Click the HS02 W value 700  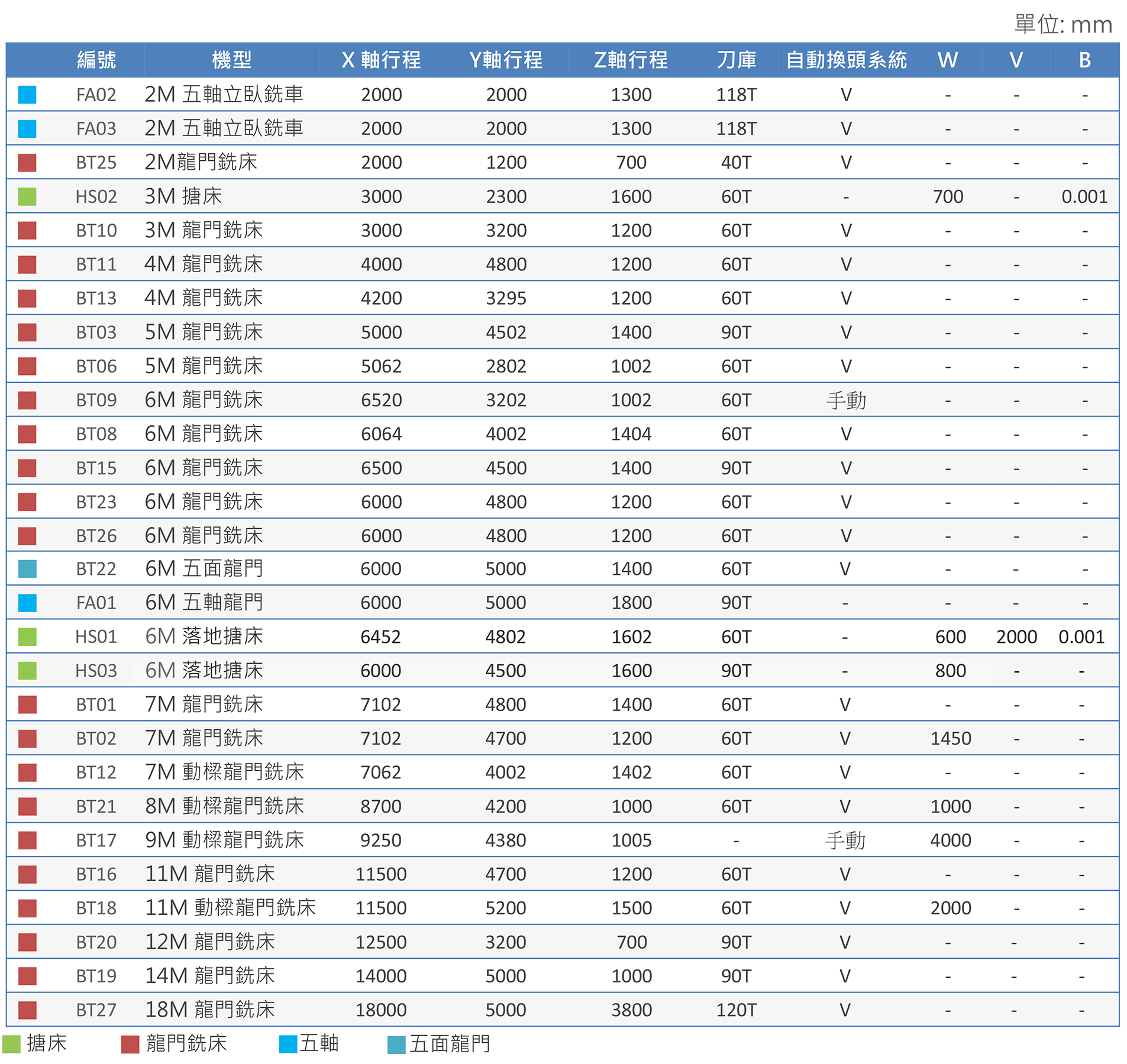pos(948,196)
